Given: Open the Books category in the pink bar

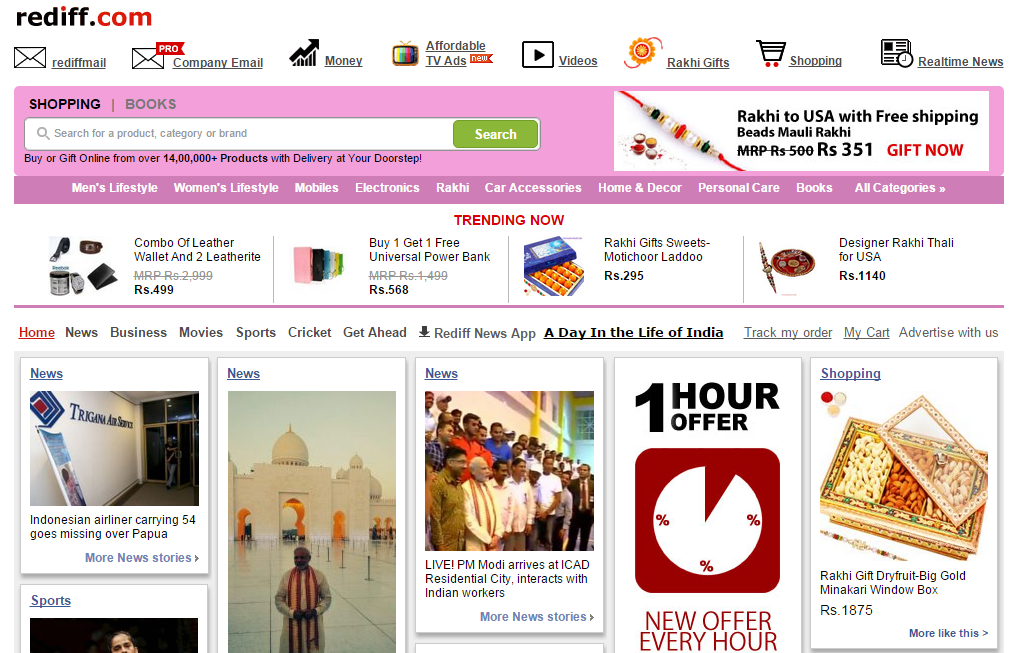Looking at the screenshot, I should coord(814,188).
